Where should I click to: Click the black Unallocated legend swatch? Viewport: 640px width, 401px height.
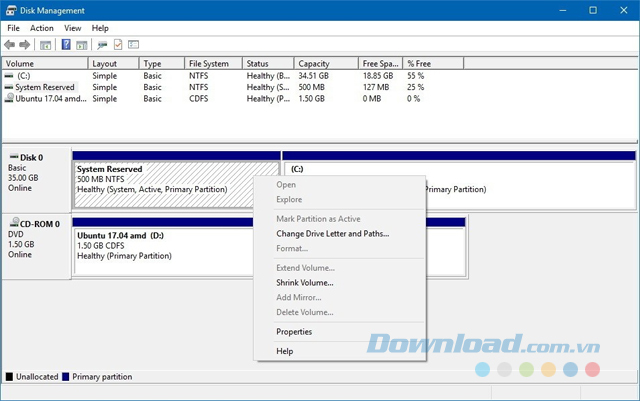[x=9, y=376]
